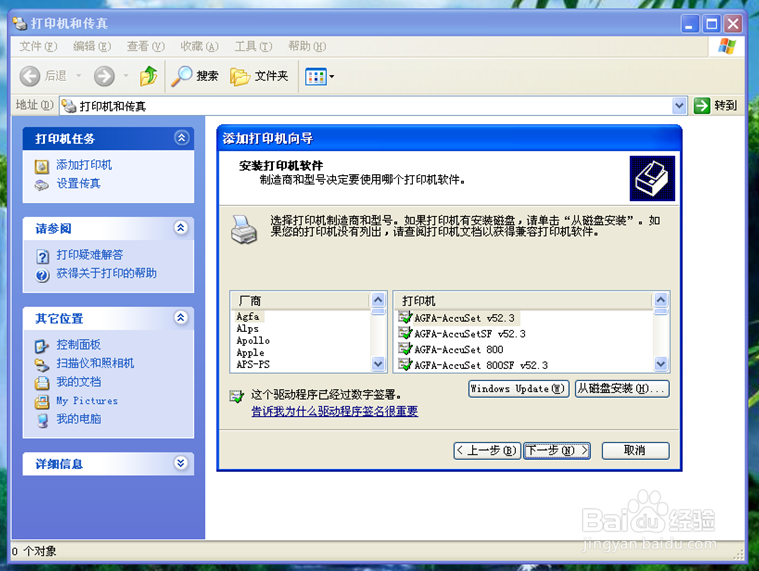Click the 添加打印机 icon
759x571 pixels.
point(42,166)
